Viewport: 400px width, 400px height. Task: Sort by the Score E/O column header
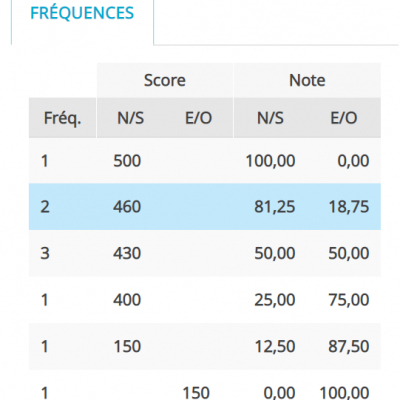coord(198,118)
